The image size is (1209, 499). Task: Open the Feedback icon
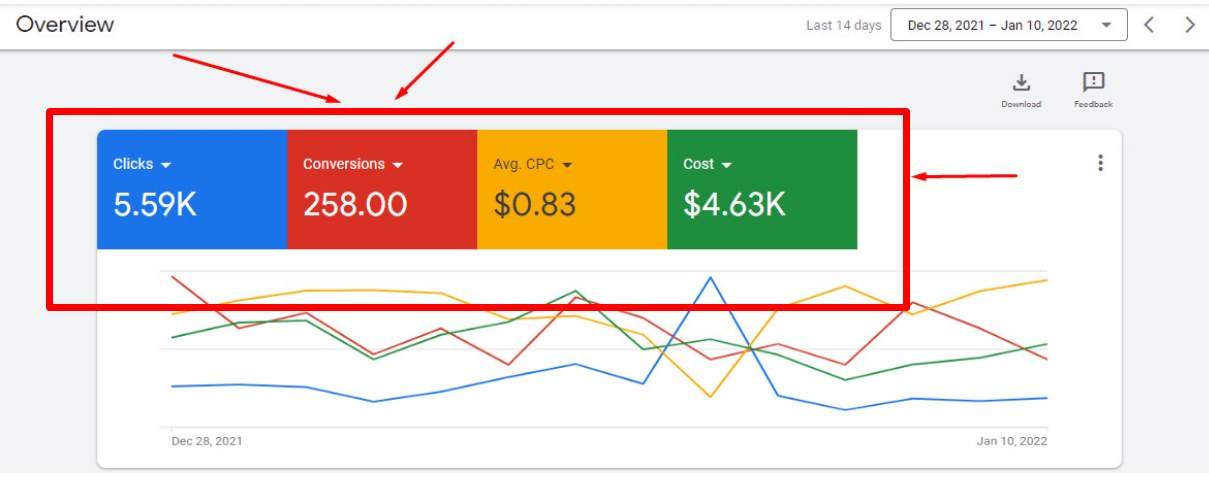[1093, 82]
